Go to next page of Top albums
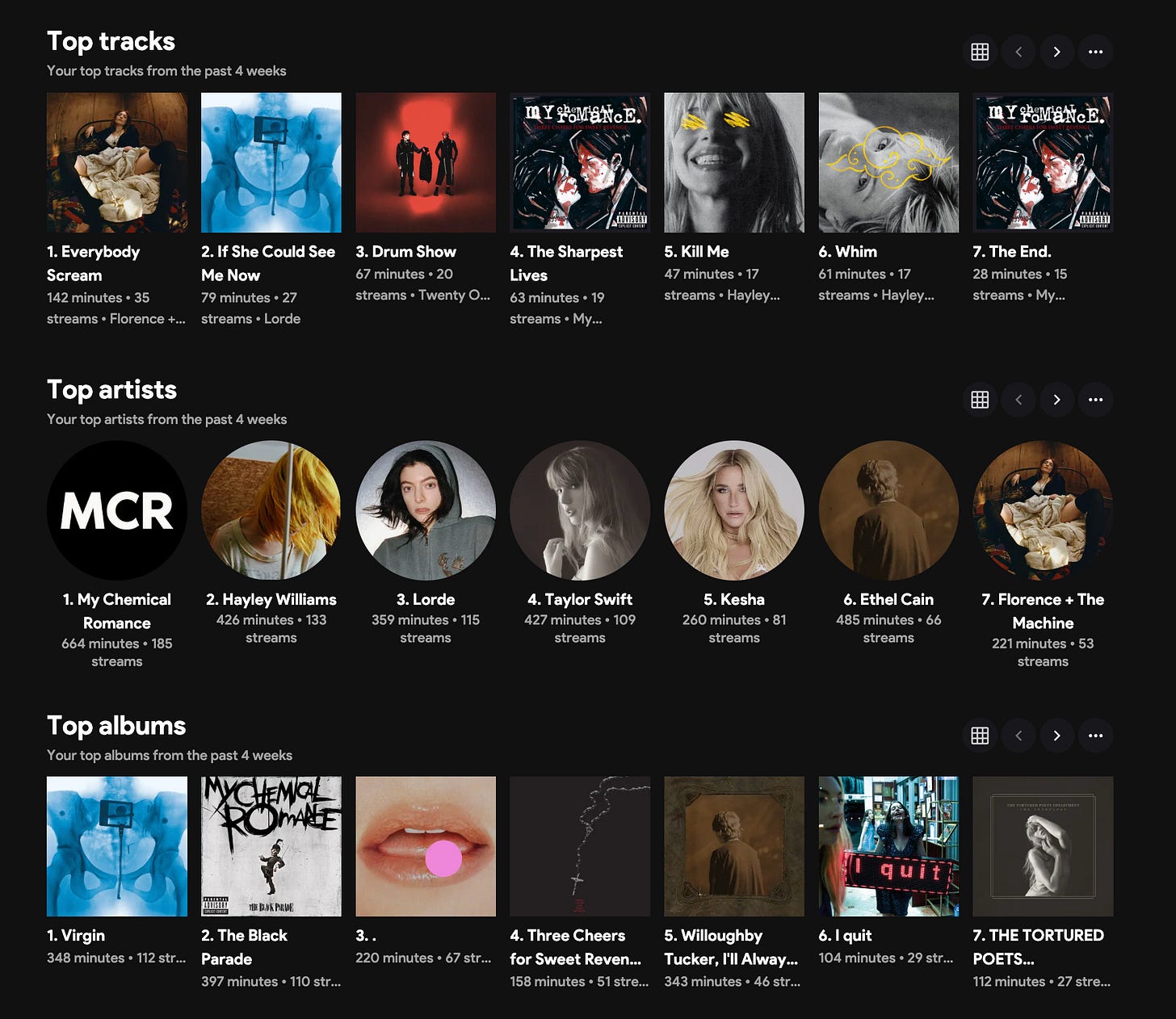The image size is (1176, 1019). point(1056,736)
